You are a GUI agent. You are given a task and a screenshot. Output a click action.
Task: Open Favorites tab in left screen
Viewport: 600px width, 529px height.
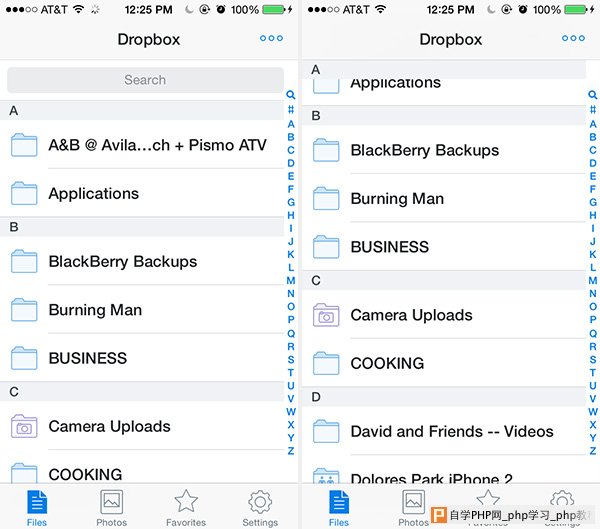pos(186,508)
